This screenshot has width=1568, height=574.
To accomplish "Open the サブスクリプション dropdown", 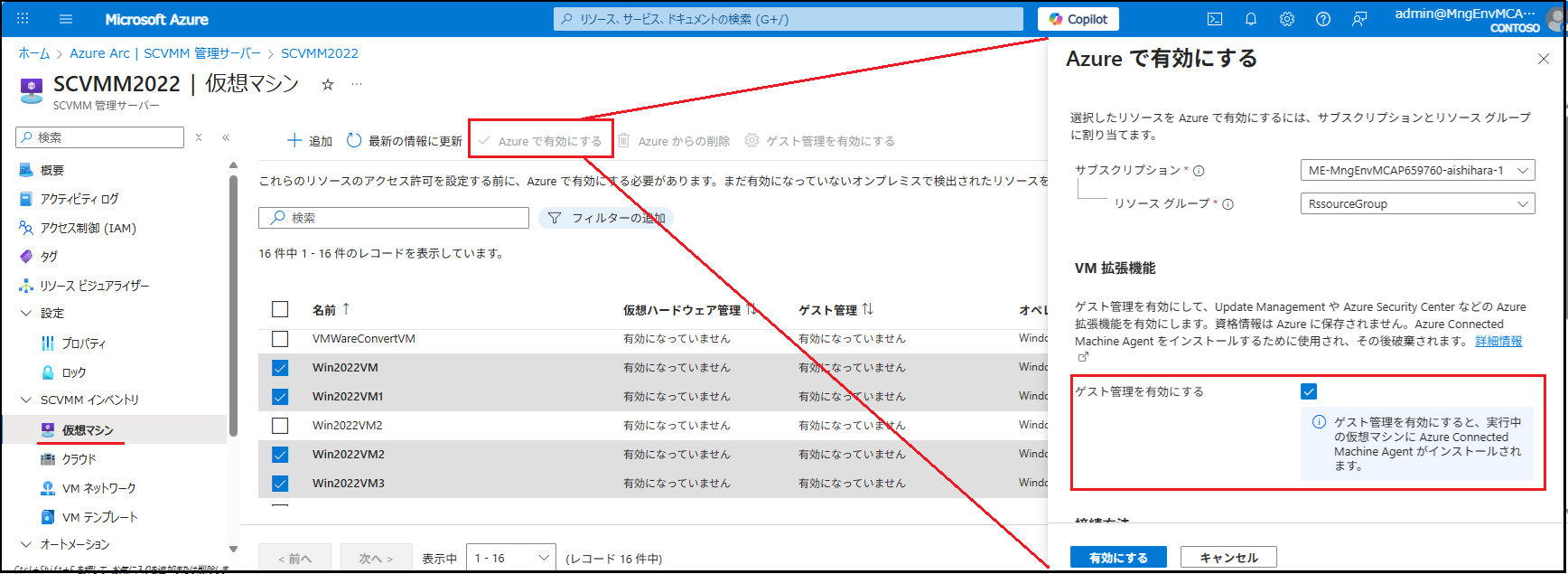I will 1416,170.
